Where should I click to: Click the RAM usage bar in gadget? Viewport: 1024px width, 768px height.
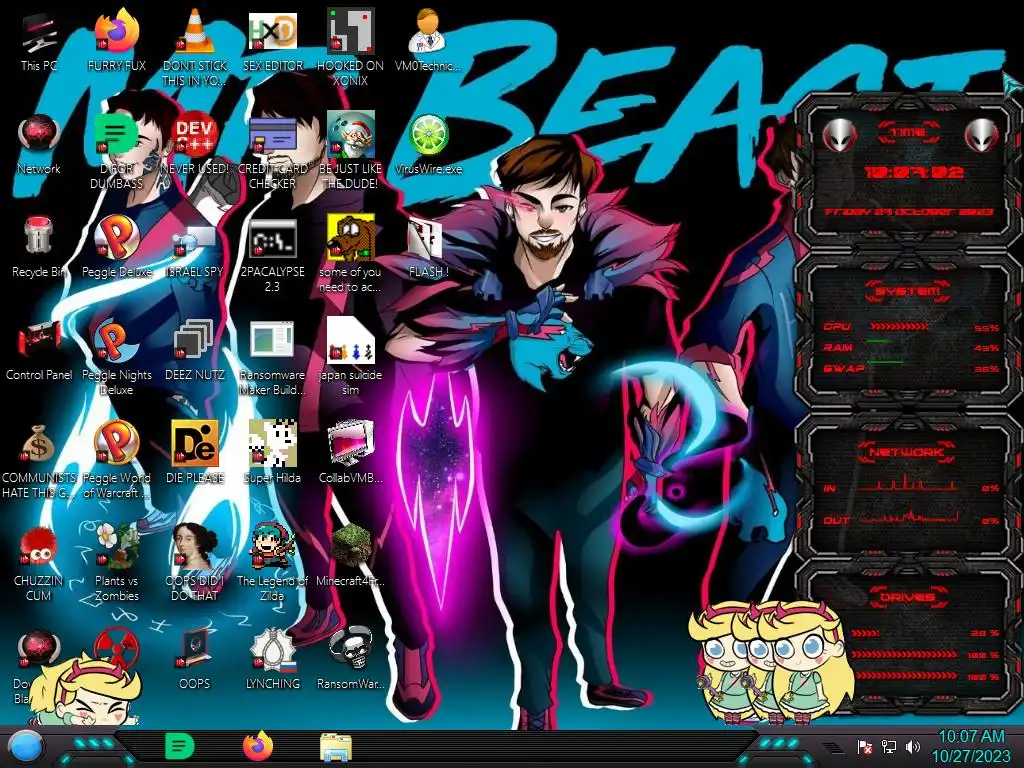tap(878, 342)
